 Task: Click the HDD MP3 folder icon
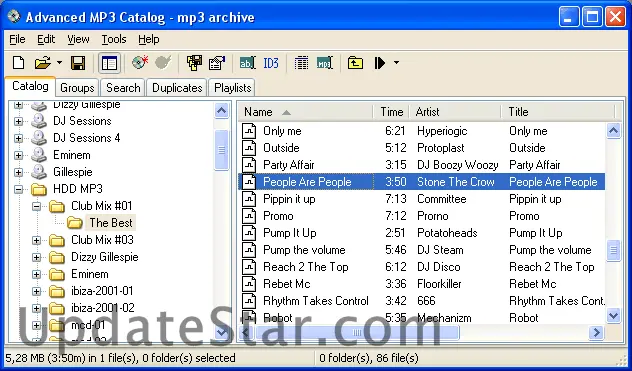click(x=39, y=189)
